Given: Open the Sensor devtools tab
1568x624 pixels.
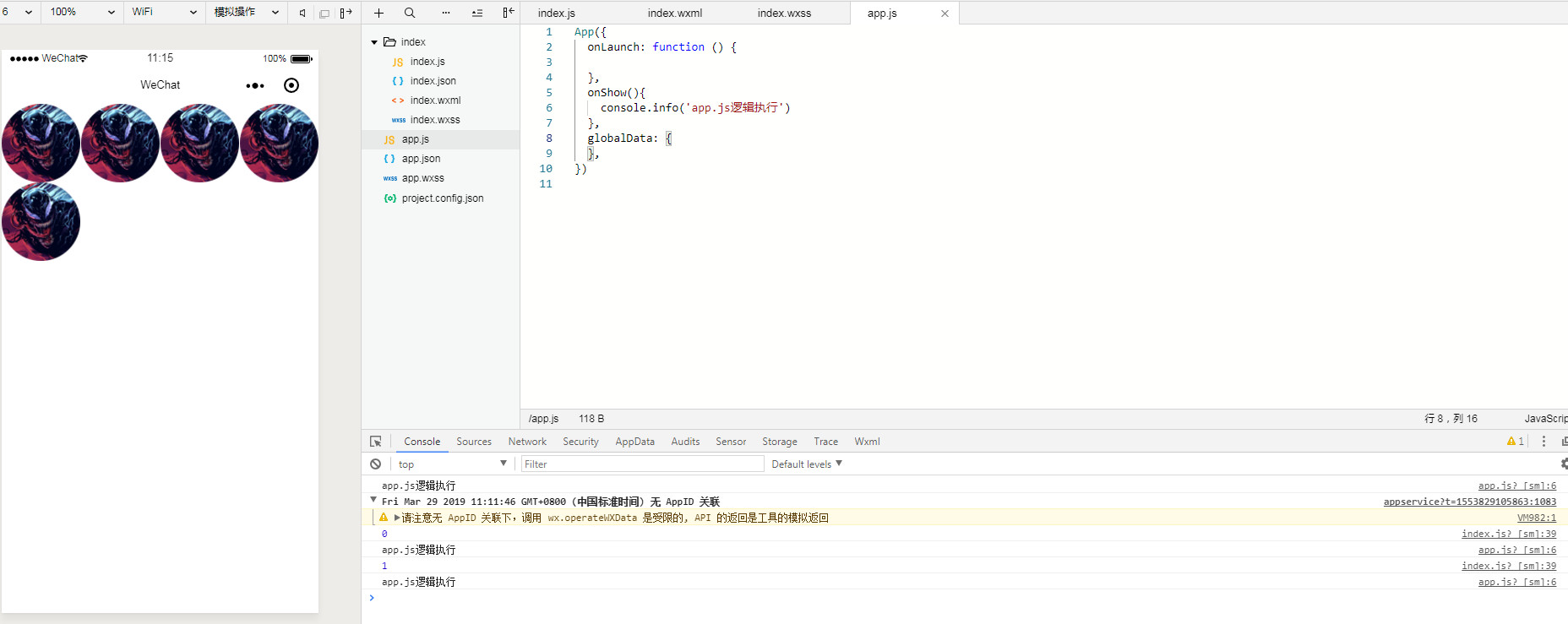Looking at the screenshot, I should pyautogui.click(x=731, y=441).
